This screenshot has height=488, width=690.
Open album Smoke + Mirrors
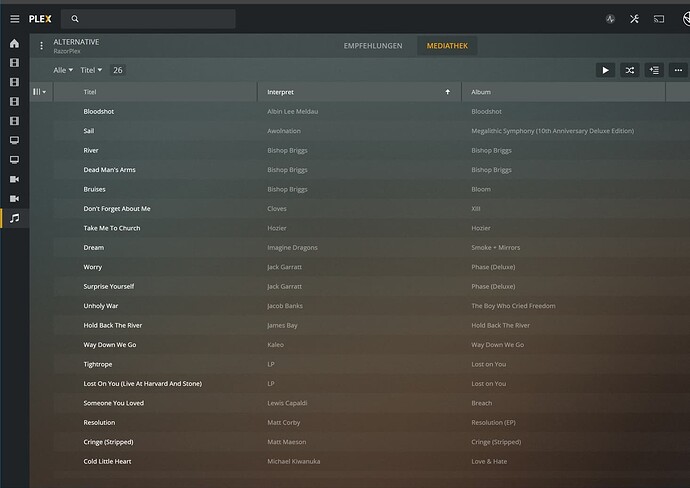(x=495, y=247)
